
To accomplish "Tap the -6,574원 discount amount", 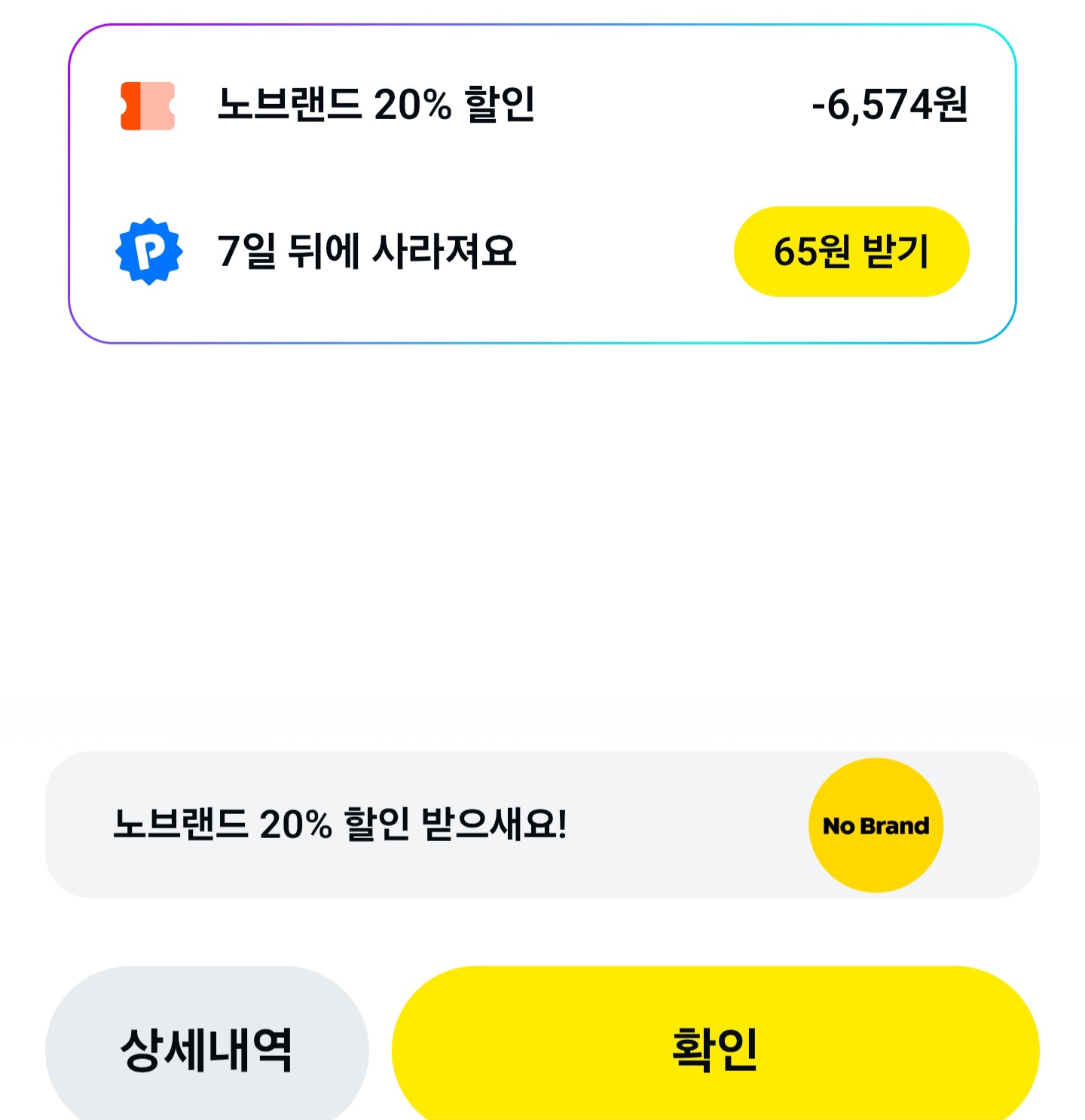I will click(x=890, y=104).
